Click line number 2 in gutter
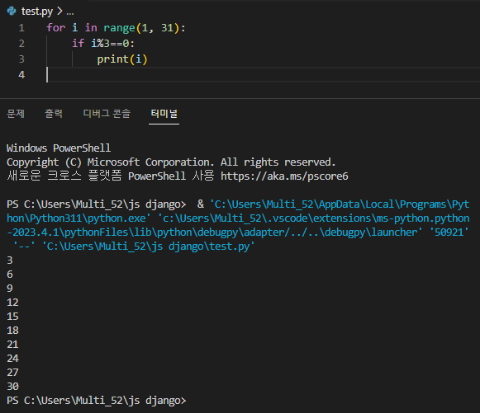The width and height of the screenshot is (480, 413). (22, 43)
